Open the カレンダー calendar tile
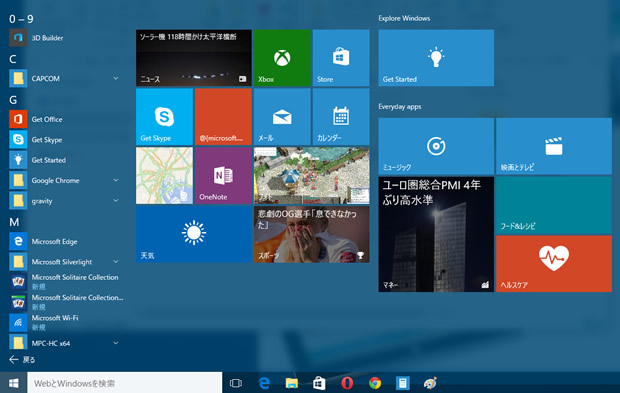This screenshot has height=393, width=620. (x=341, y=117)
